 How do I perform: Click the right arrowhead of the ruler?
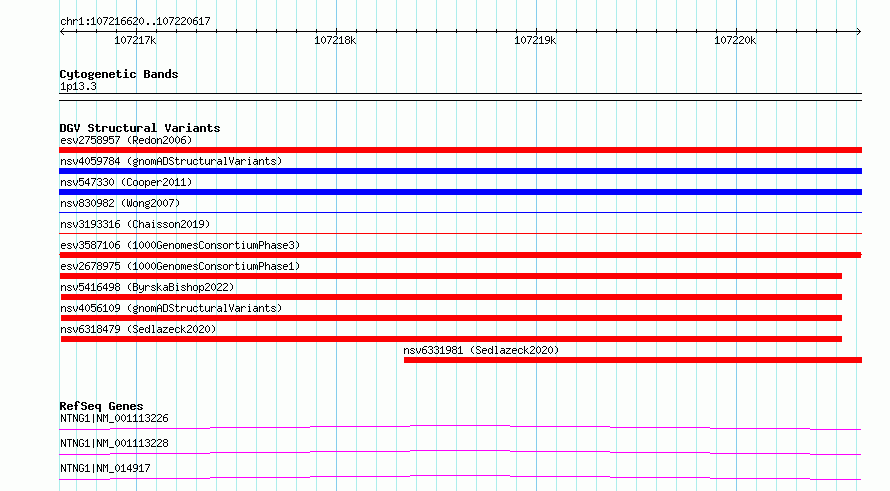pos(859,32)
